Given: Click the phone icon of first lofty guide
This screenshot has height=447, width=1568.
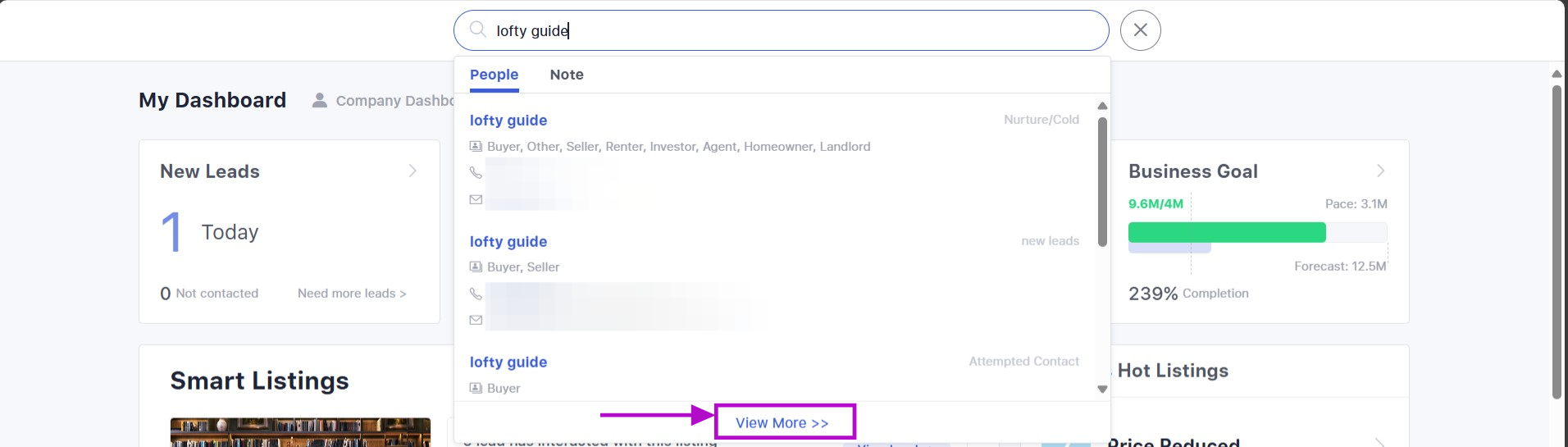Looking at the screenshot, I should [476, 172].
